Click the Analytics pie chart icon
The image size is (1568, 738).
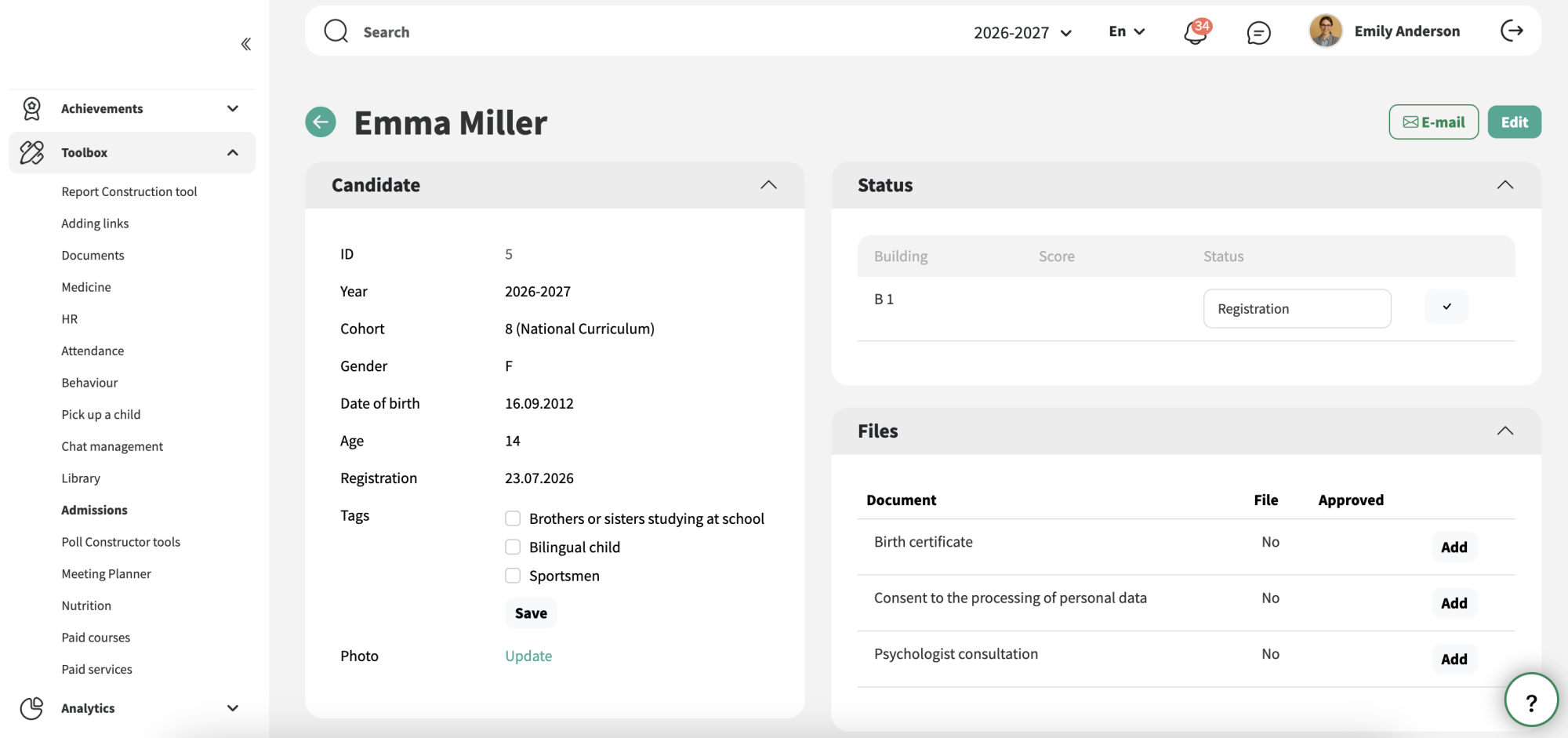[32, 708]
